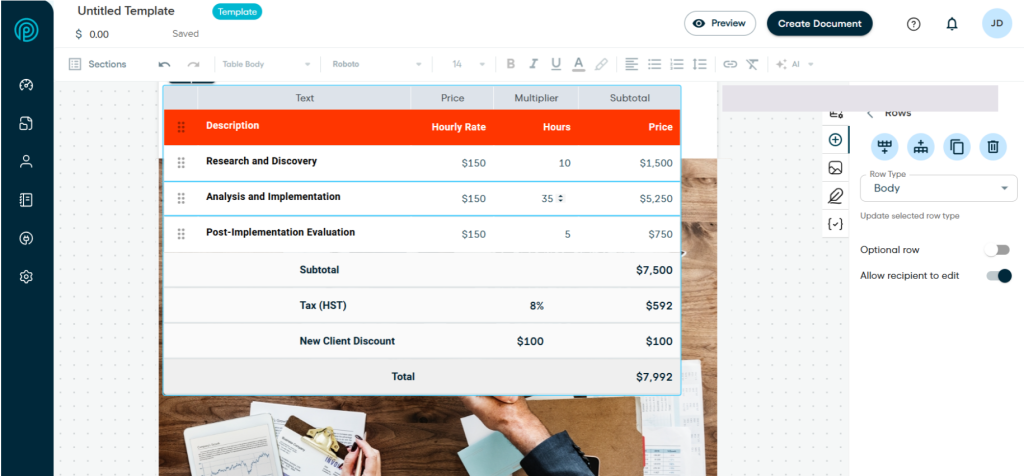Open the content library notebook icon

(26, 200)
